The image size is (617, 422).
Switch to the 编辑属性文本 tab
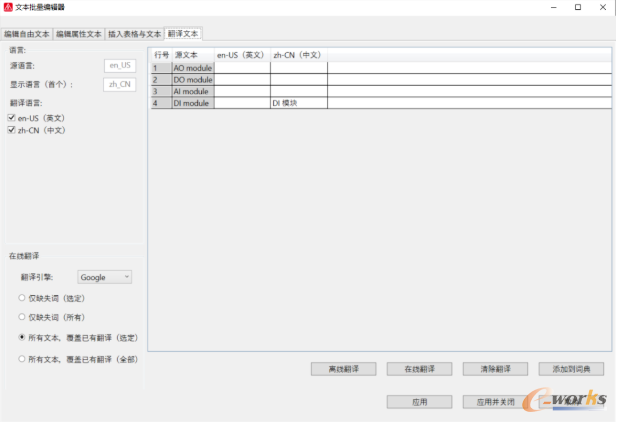tap(79, 34)
